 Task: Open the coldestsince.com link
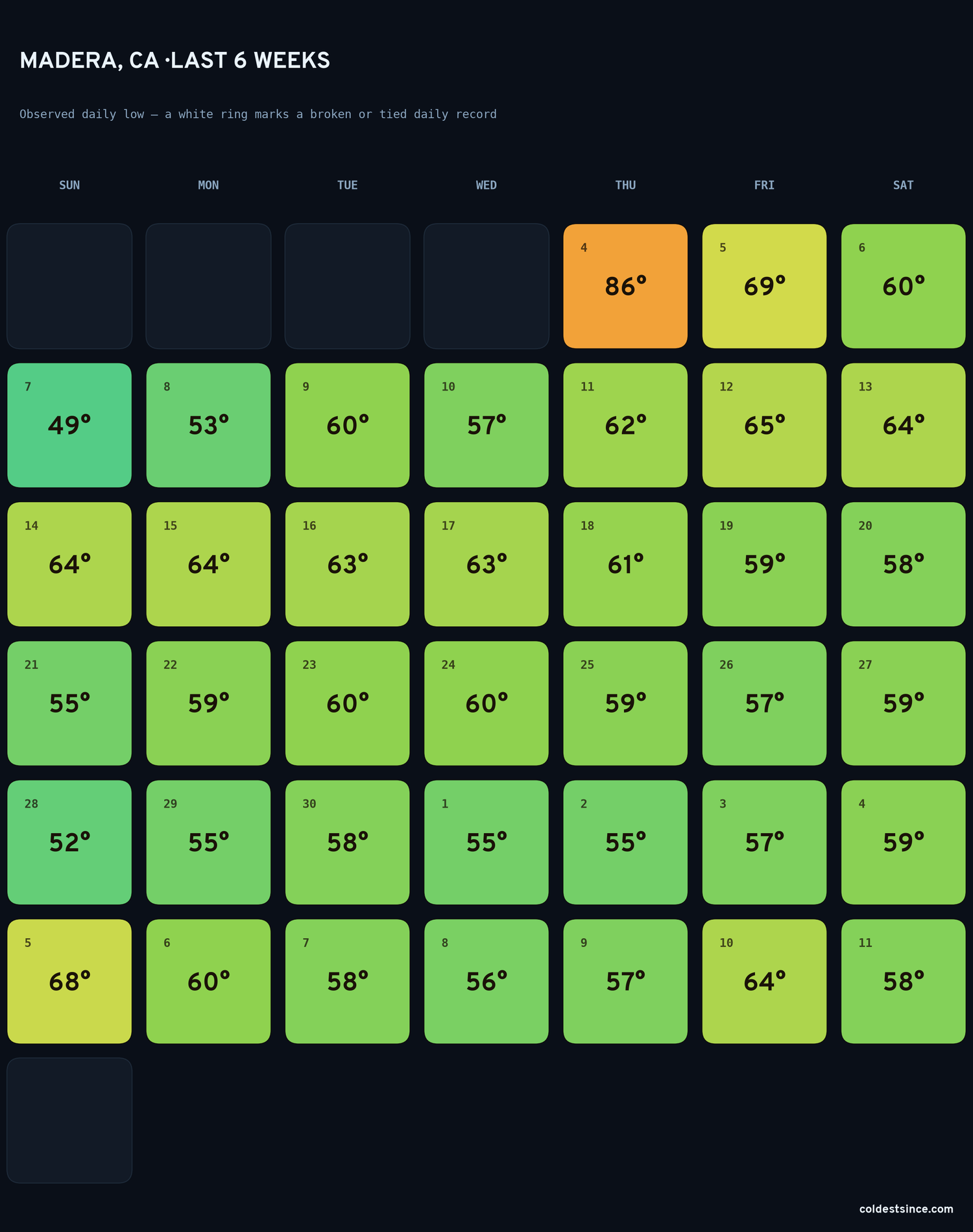pos(906,1209)
